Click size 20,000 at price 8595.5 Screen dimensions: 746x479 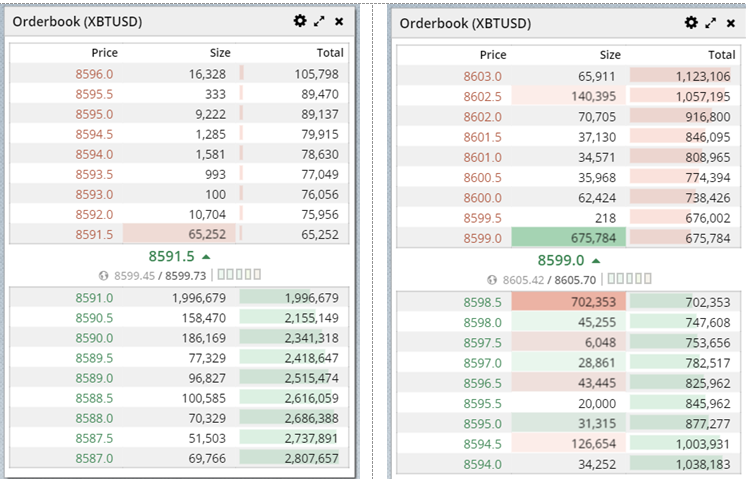click(597, 403)
